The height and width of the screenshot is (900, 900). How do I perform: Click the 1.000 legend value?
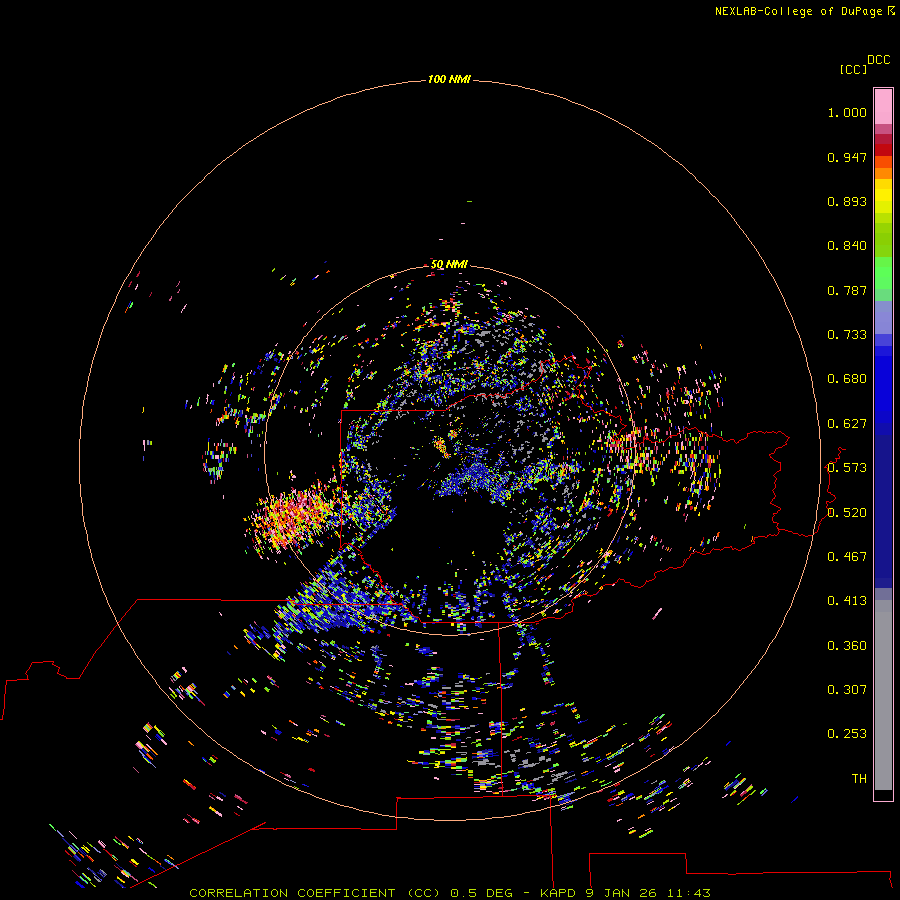pyautogui.click(x=847, y=112)
